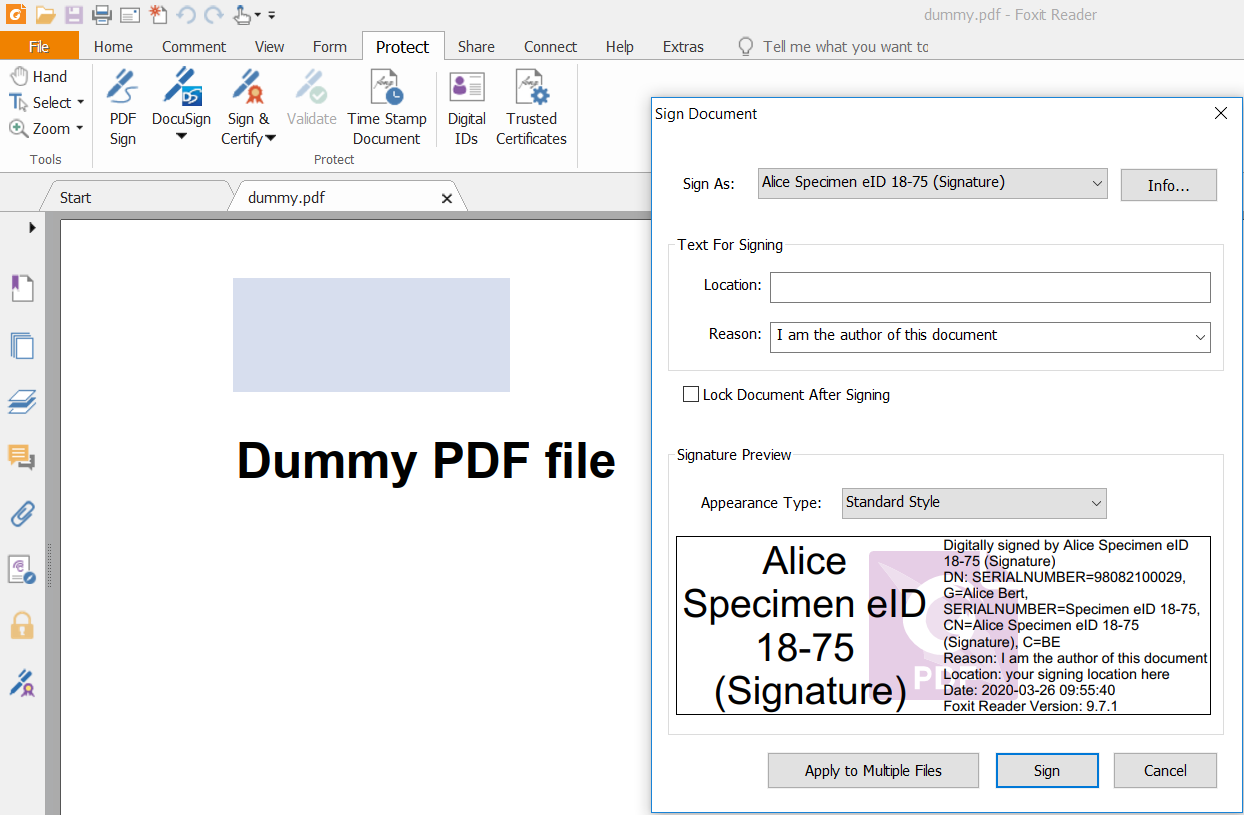Open the File menu
1244x815 pixels.
(x=39, y=46)
